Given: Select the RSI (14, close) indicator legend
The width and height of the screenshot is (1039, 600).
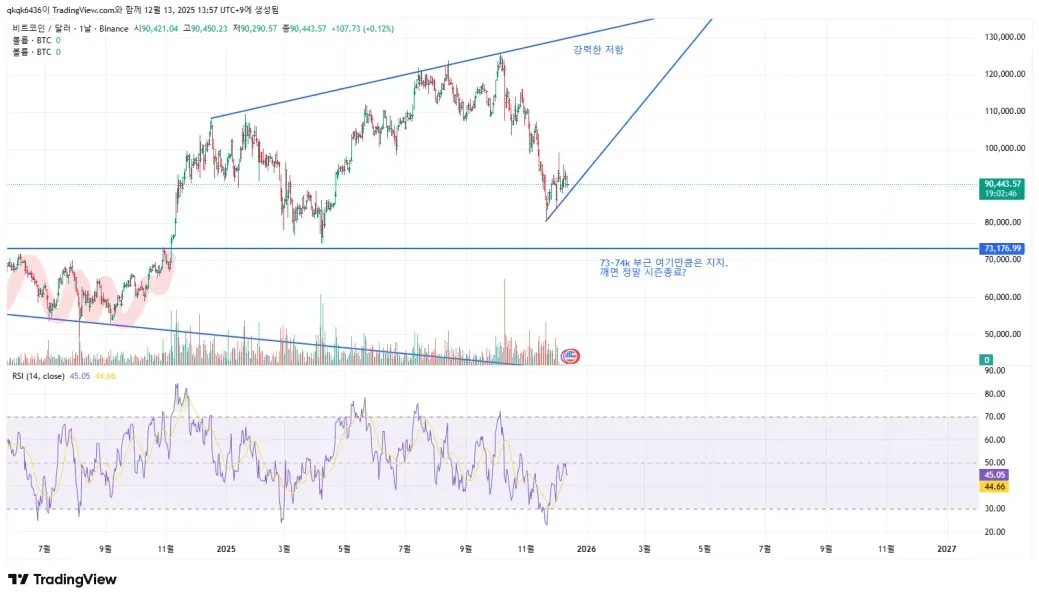Looking at the screenshot, I should coord(38,377).
